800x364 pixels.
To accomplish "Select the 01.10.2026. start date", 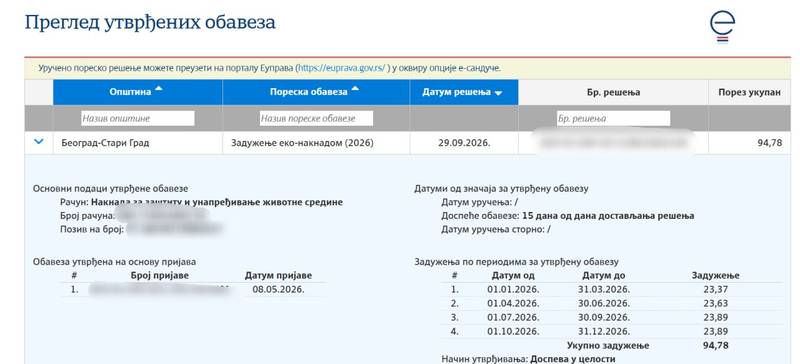I will 513,331.
